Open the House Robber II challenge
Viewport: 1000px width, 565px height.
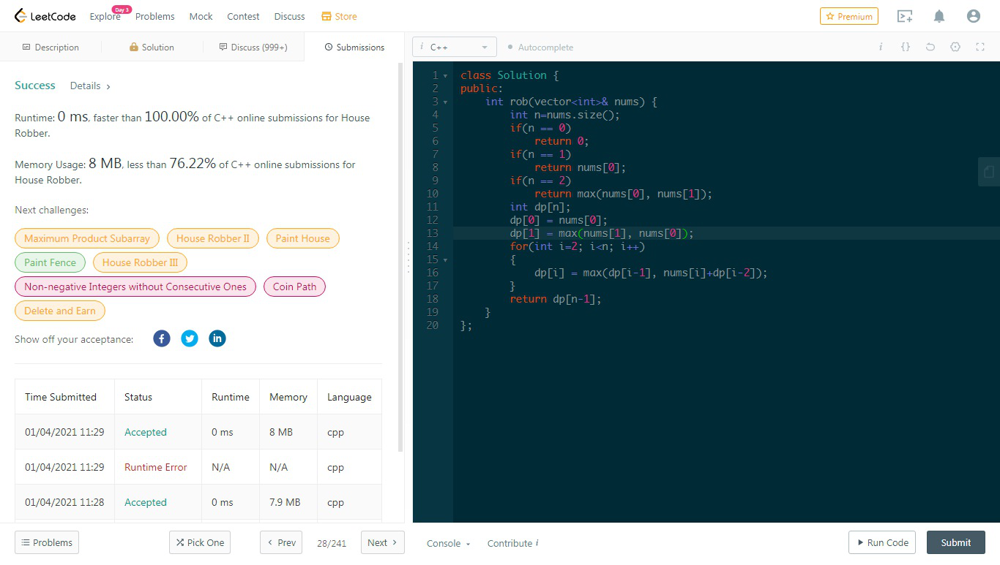(213, 238)
